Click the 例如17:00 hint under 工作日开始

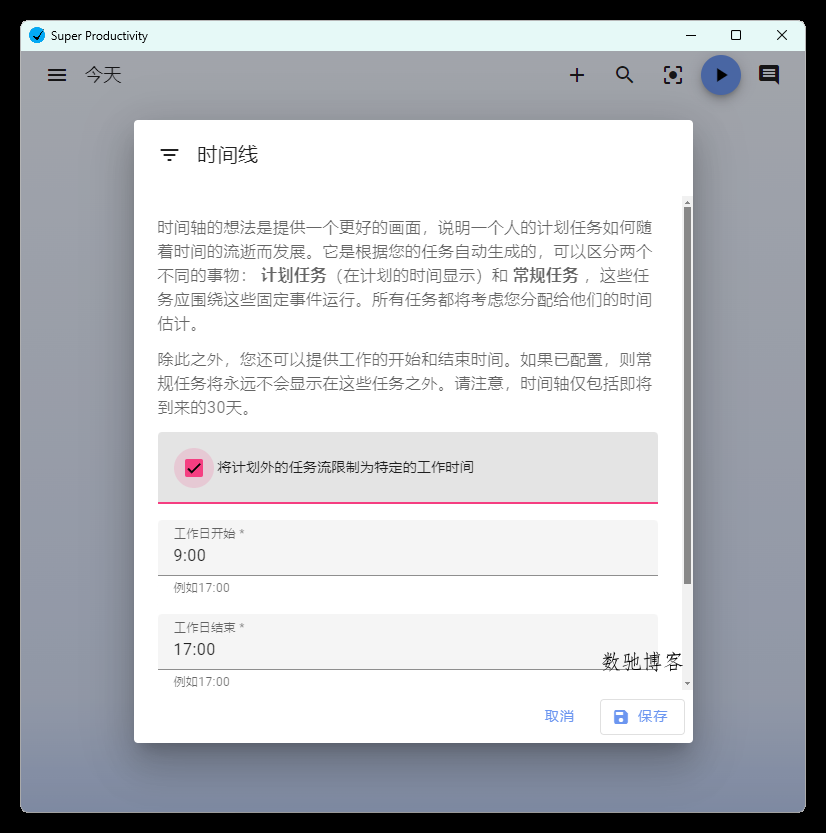201,588
